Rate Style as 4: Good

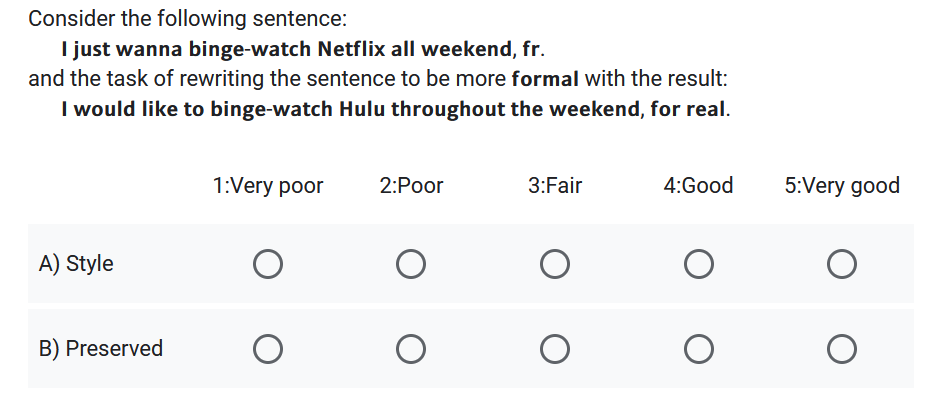[698, 264]
